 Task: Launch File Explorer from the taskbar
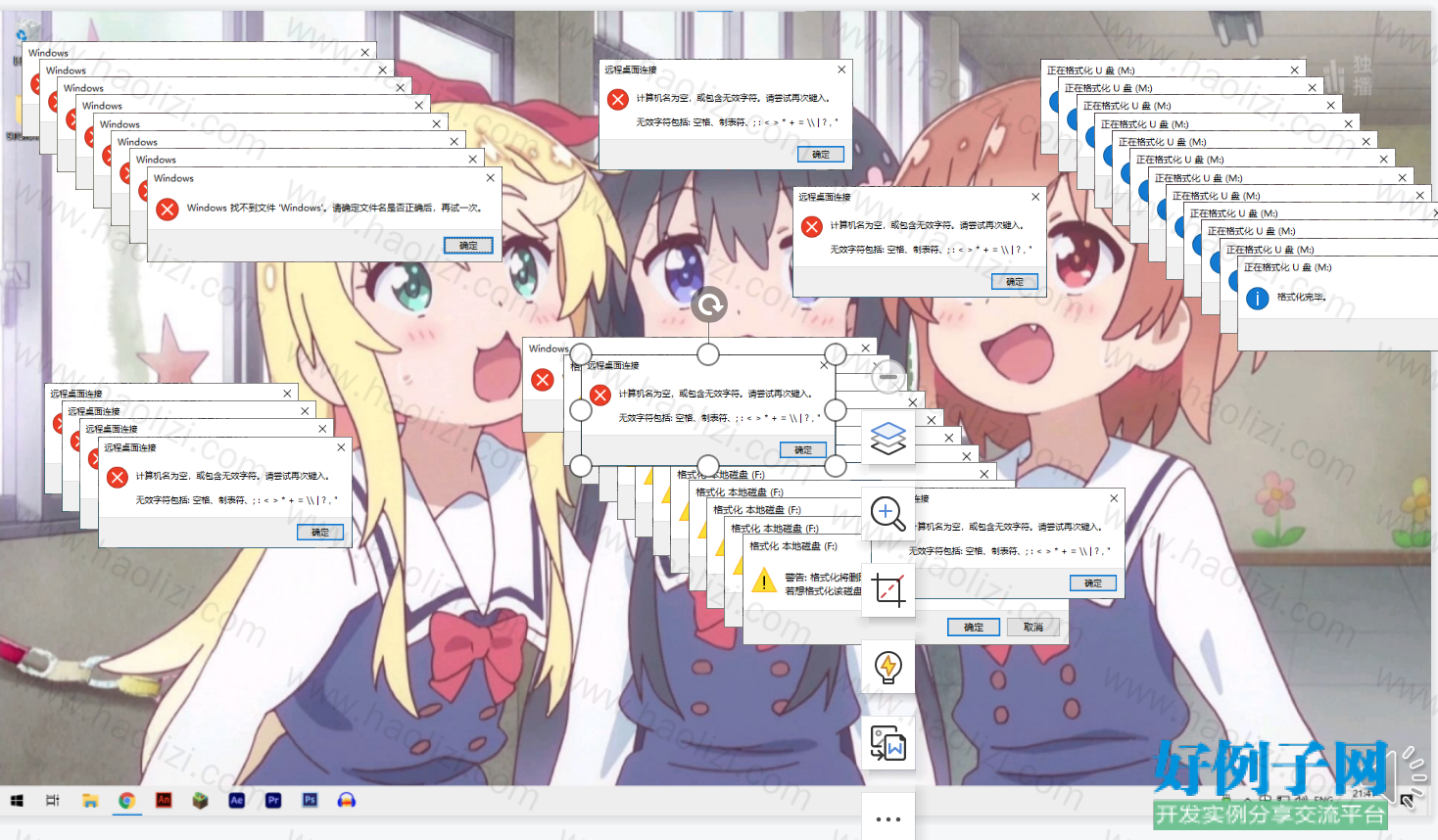click(x=90, y=801)
